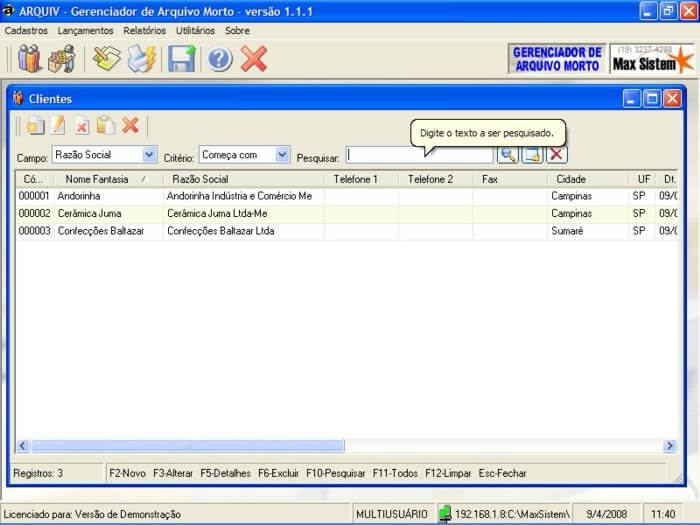The width and height of the screenshot is (700, 525).
Task: Click the boxes and worker toolbar icon
Action: (x=62, y=58)
